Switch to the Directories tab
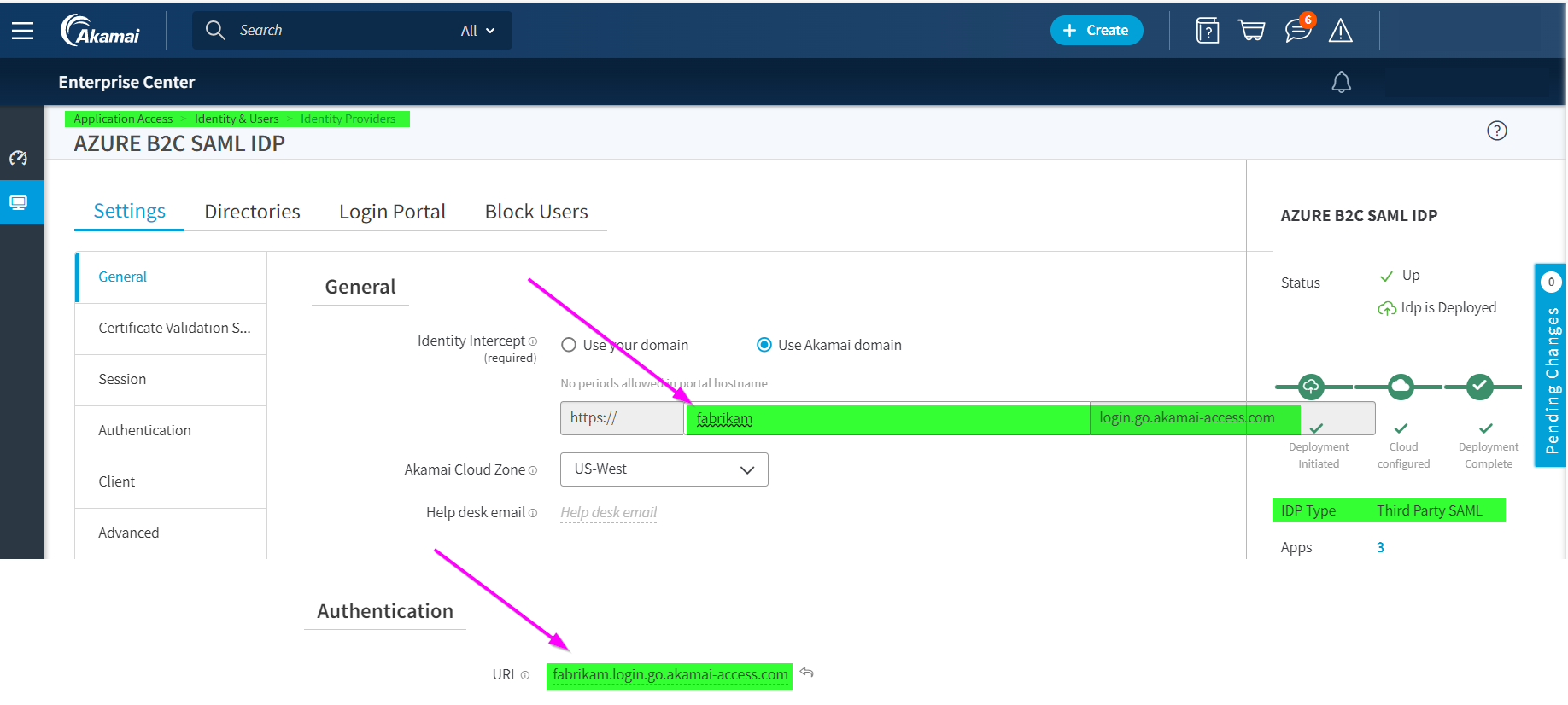The width and height of the screenshot is (1568, 705). click(x=253, y=212)
